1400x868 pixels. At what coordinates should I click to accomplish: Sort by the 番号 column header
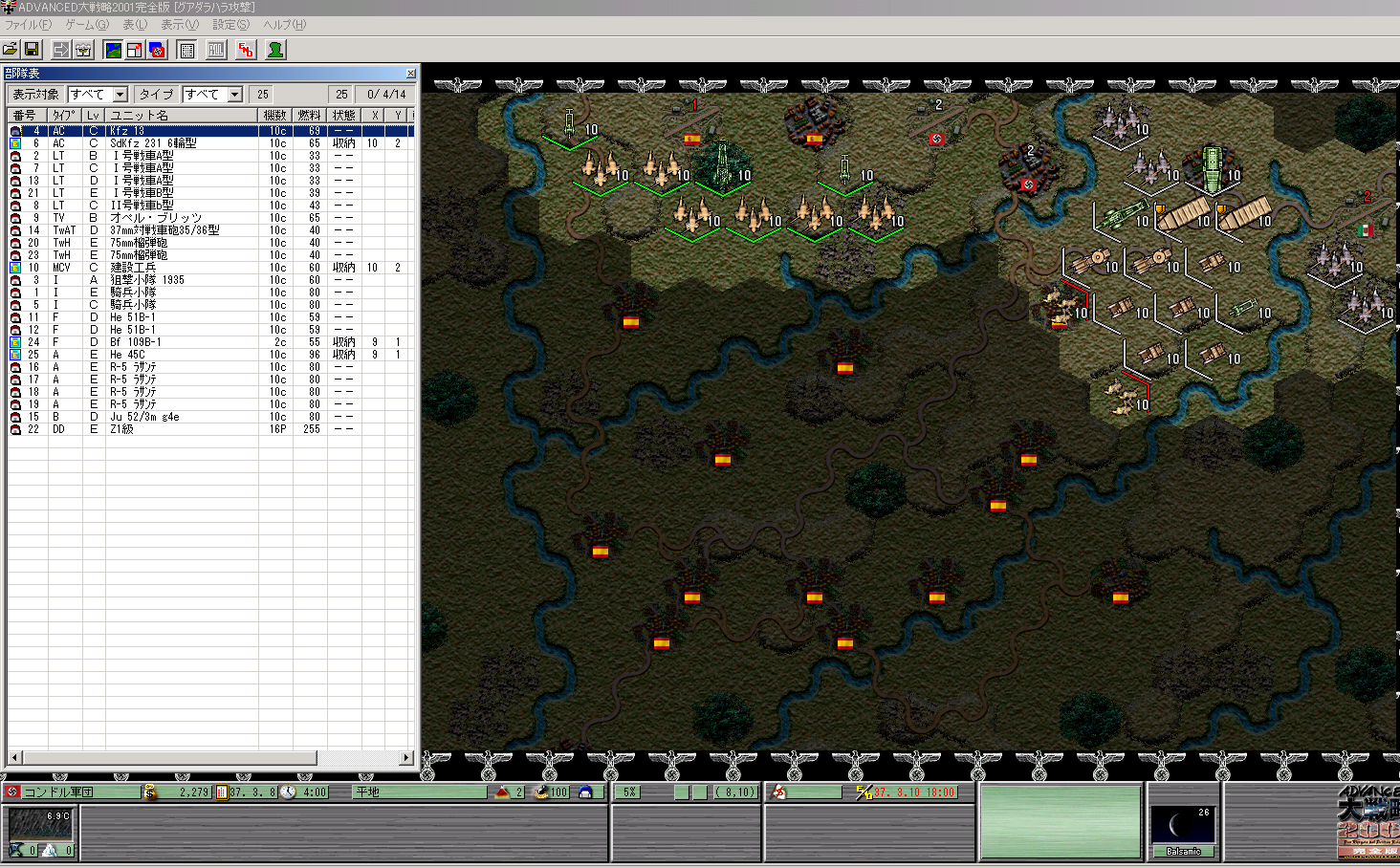tap(27, 116)
